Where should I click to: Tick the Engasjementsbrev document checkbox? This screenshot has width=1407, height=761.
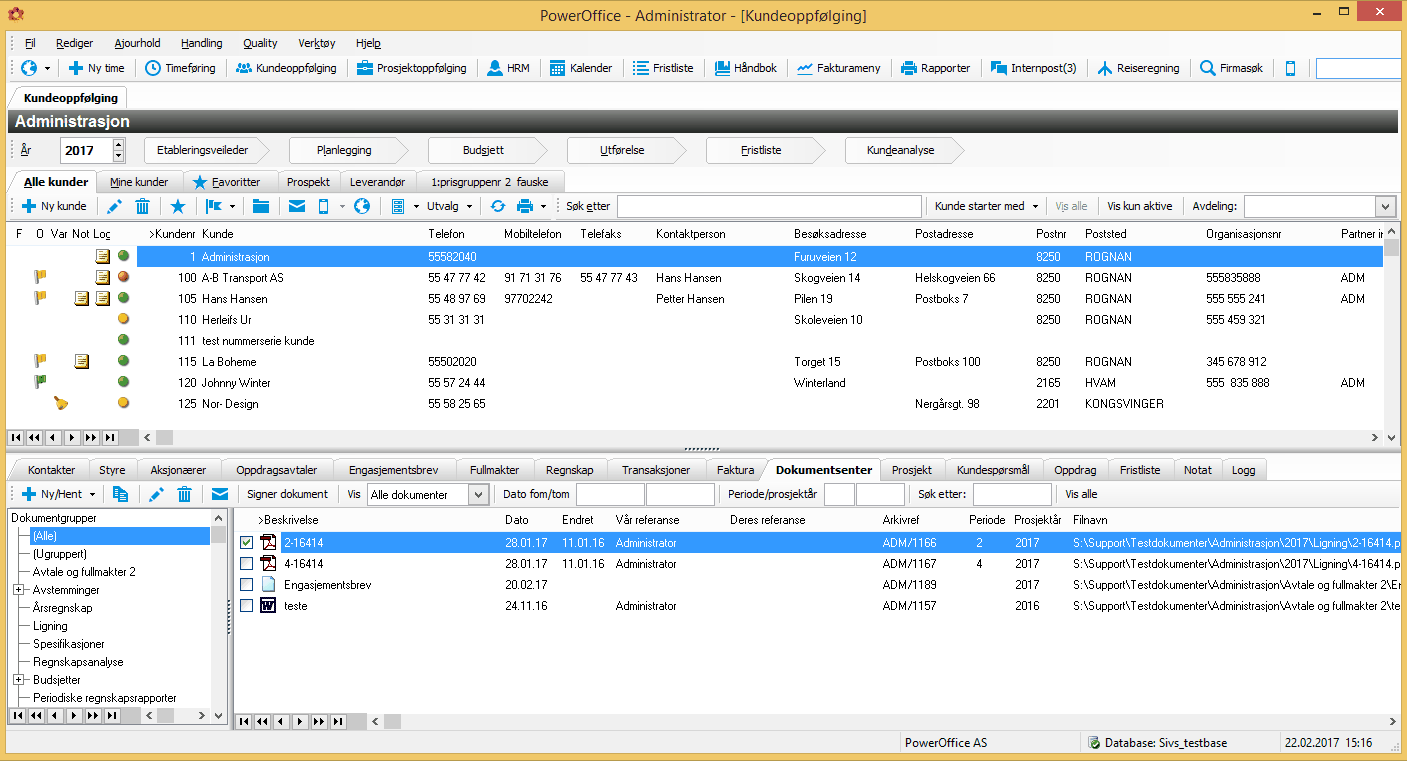(247, 584)
